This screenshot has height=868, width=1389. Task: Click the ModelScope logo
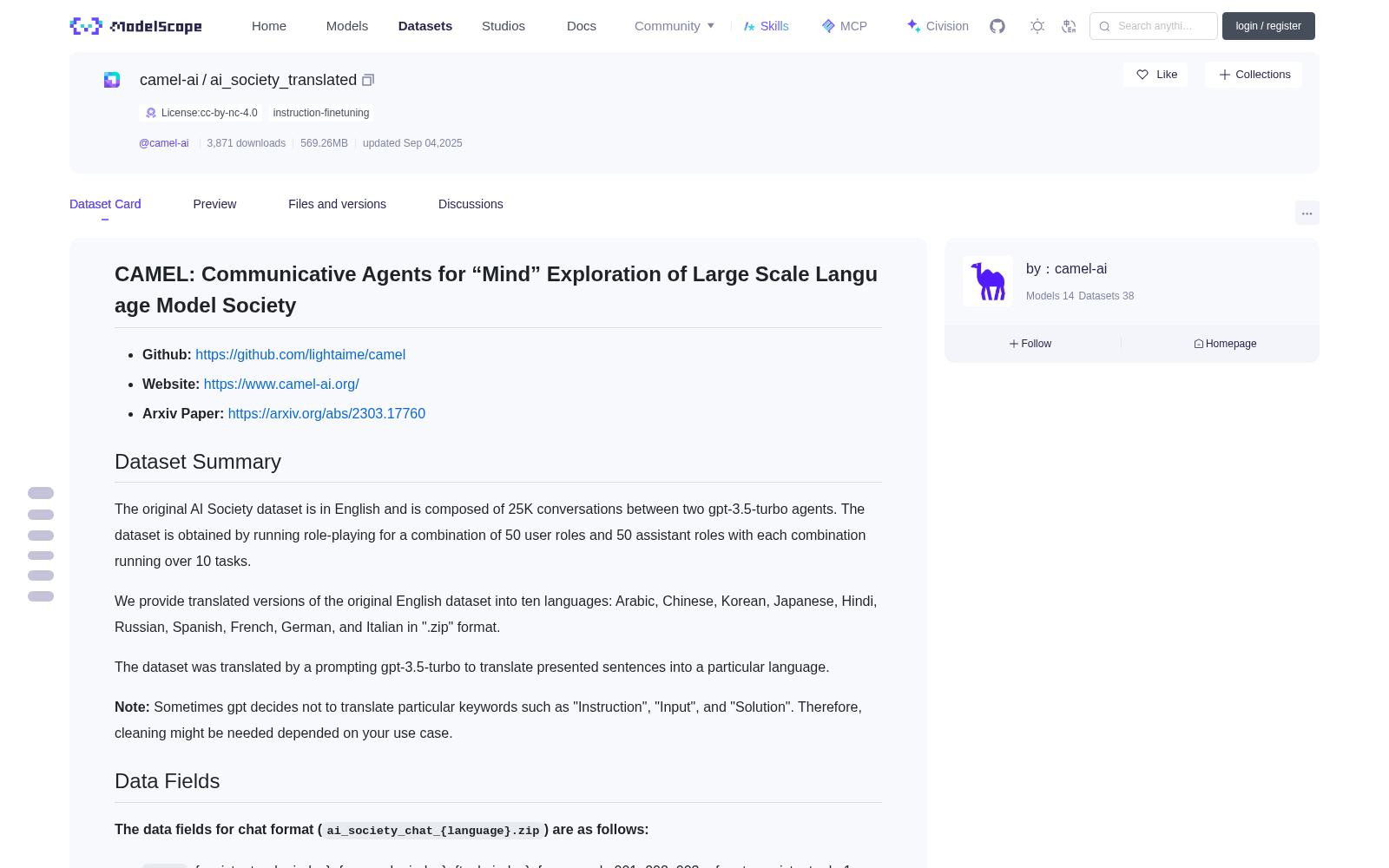135,26
